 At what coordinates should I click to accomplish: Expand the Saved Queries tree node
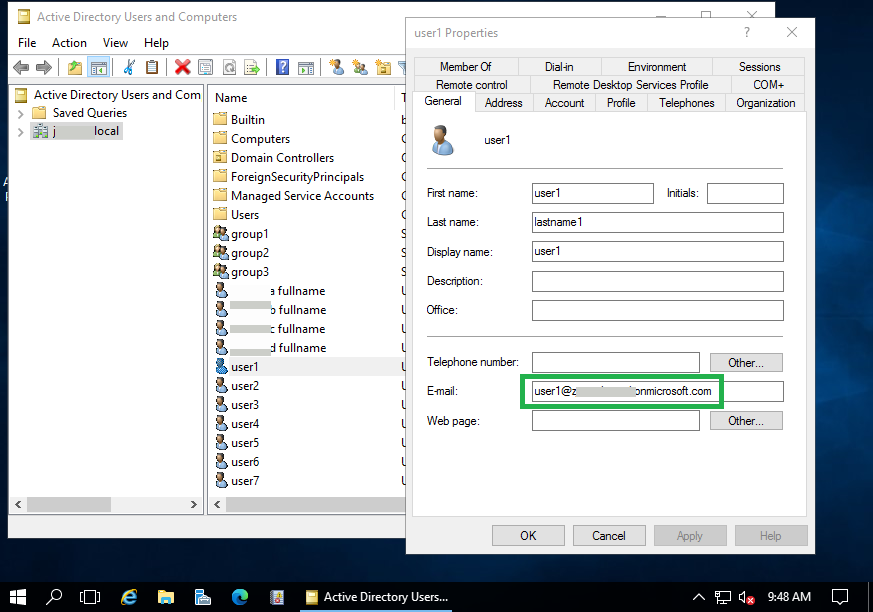click(x=21, y=113)
